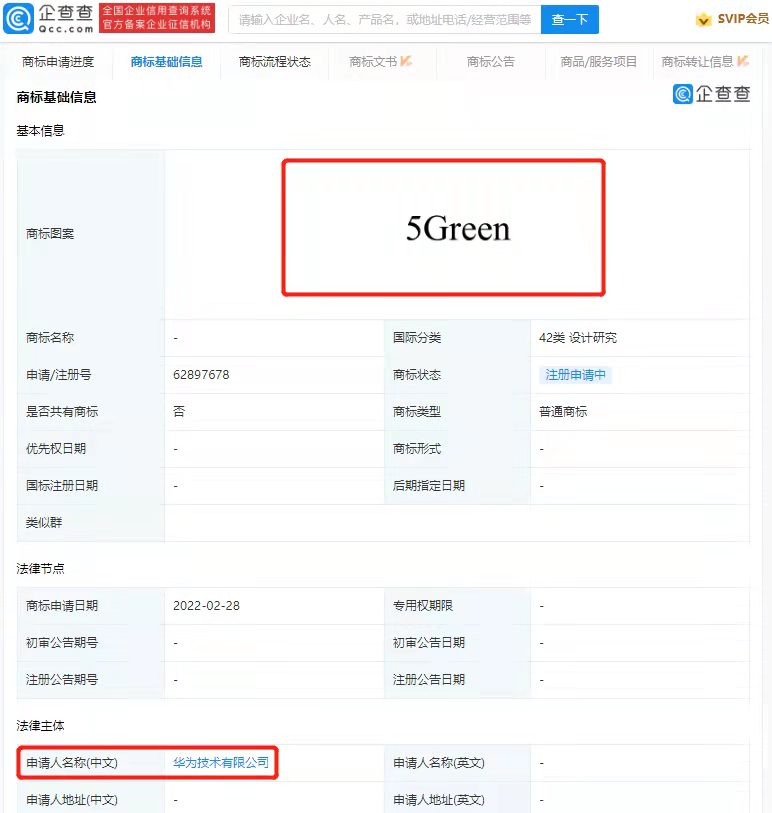Click the Qcc.com logo icon

[18, 19]
